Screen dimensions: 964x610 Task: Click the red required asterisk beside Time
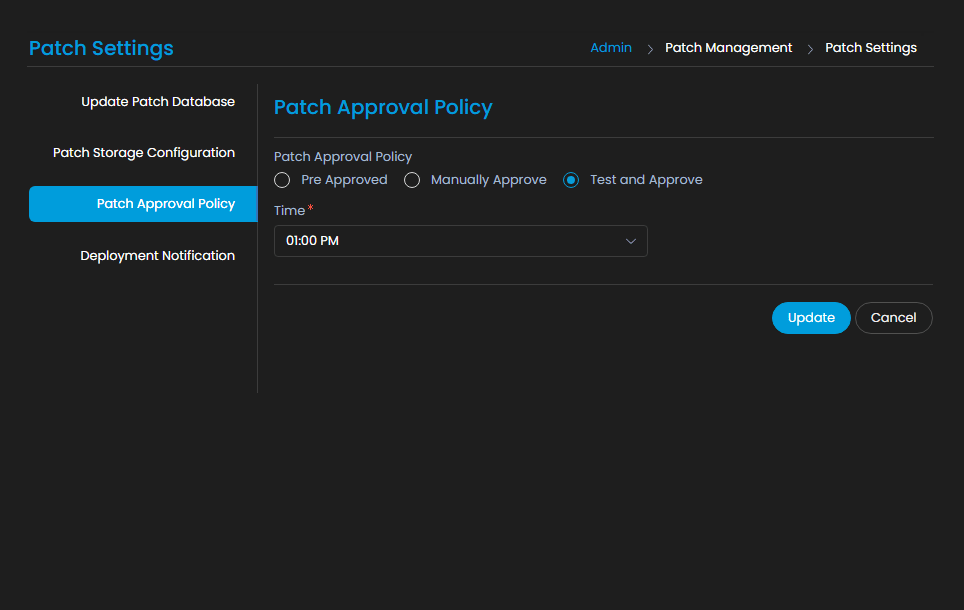311,208
